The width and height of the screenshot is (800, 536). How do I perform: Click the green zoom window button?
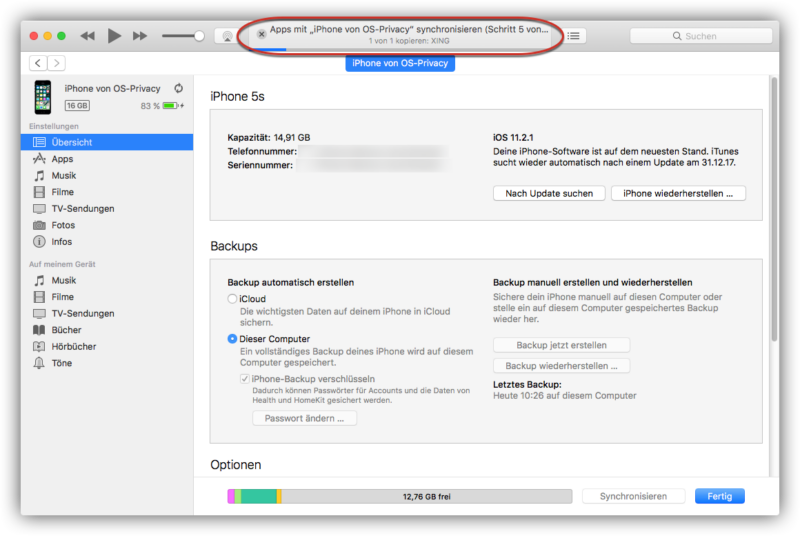(x=61, y=36)
